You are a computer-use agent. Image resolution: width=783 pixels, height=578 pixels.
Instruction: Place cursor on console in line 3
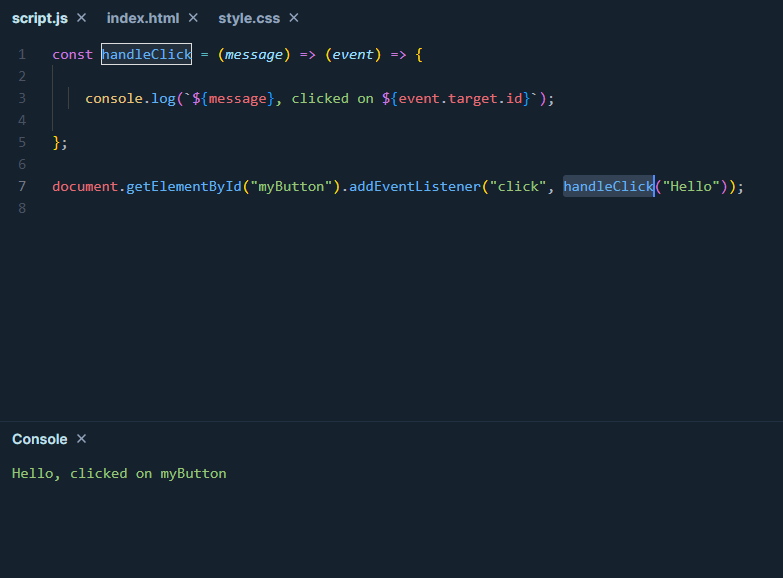114,98
